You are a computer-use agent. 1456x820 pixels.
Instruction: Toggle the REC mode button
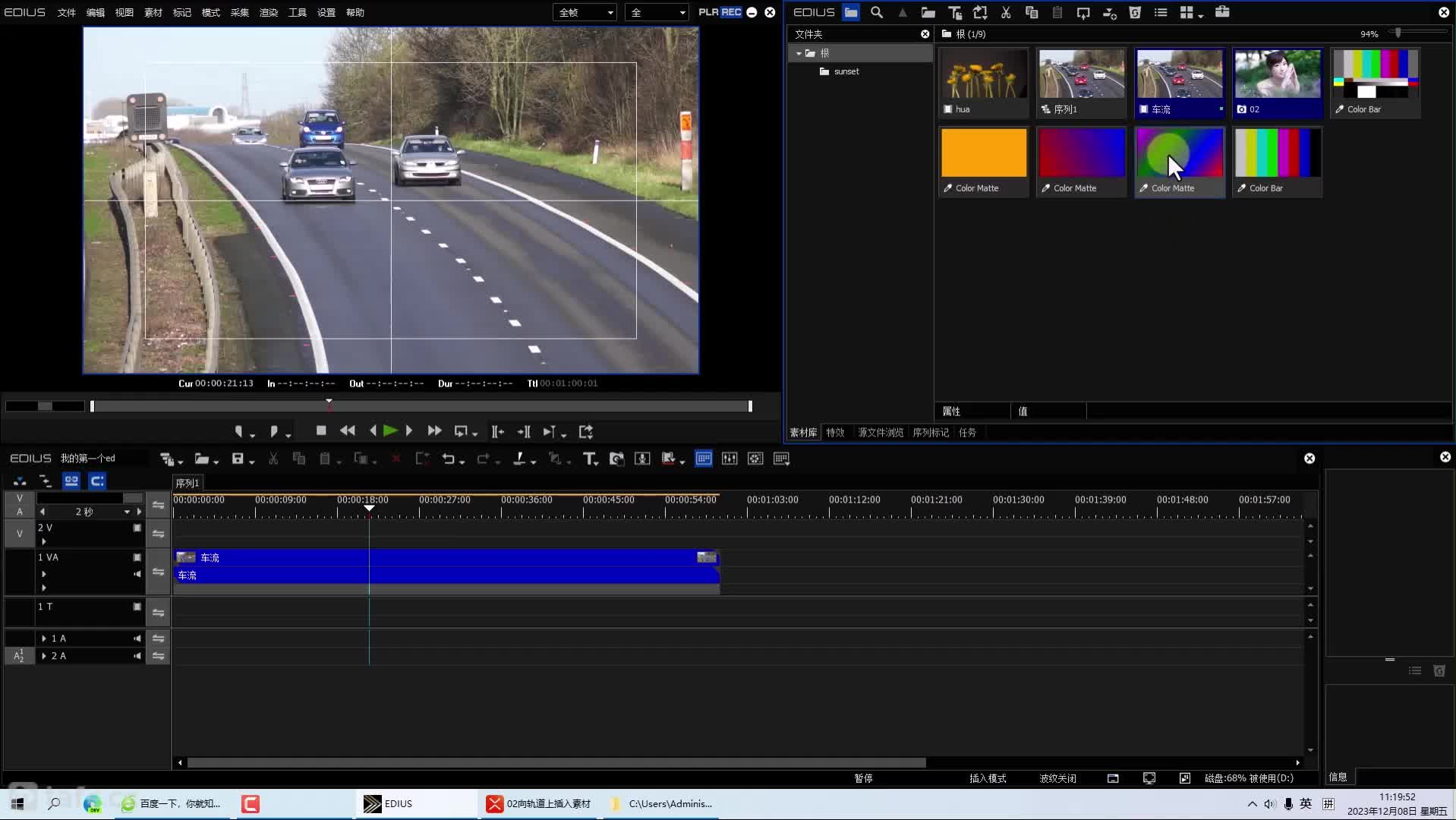731,12
